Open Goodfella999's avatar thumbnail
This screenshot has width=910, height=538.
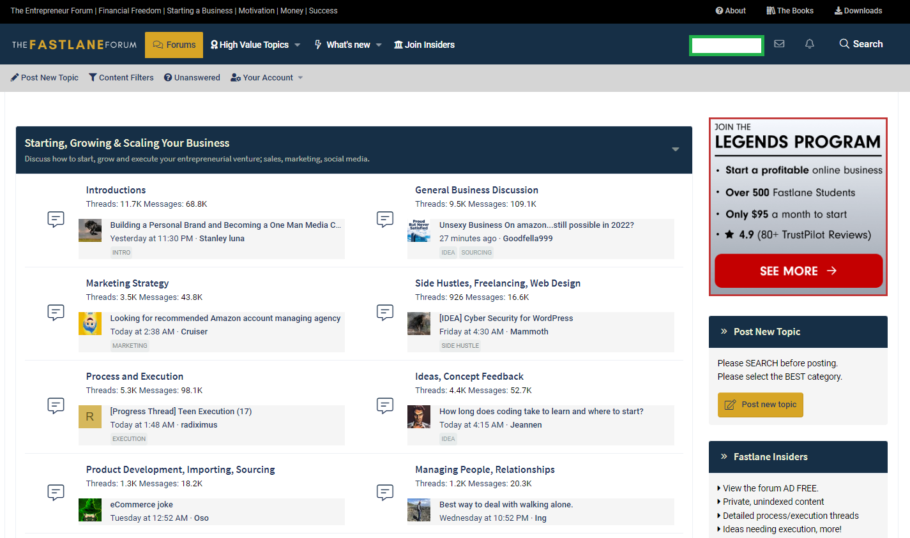pyautogui.click(x=419, y=230)
